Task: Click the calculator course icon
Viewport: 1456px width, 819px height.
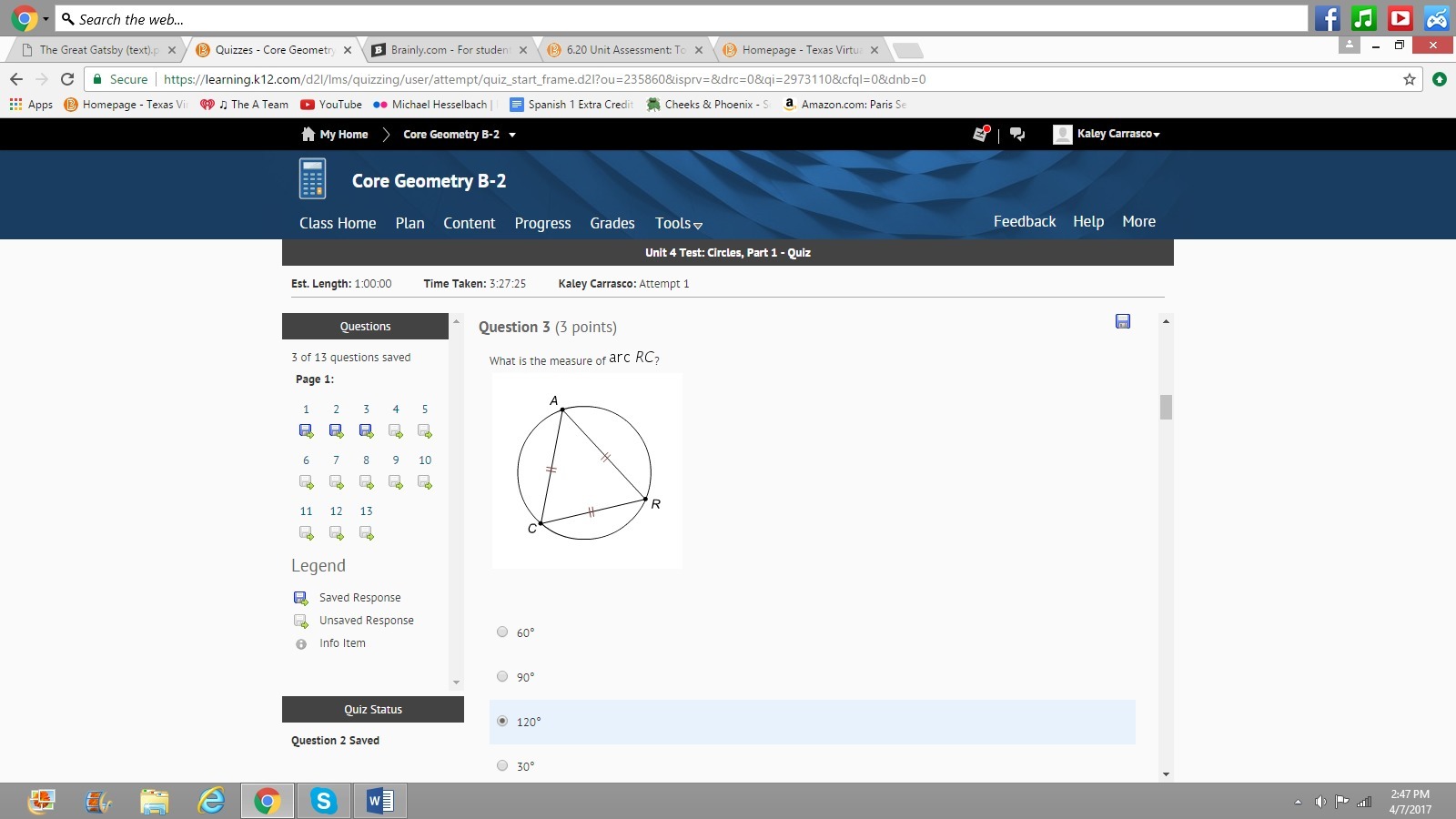Action: (x=312, y=178)
